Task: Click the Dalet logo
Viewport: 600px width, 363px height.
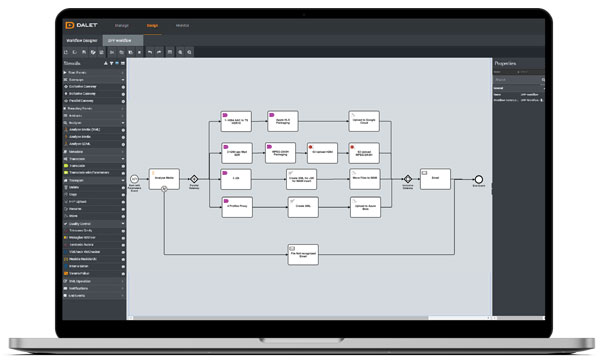Action: [82, 25]
